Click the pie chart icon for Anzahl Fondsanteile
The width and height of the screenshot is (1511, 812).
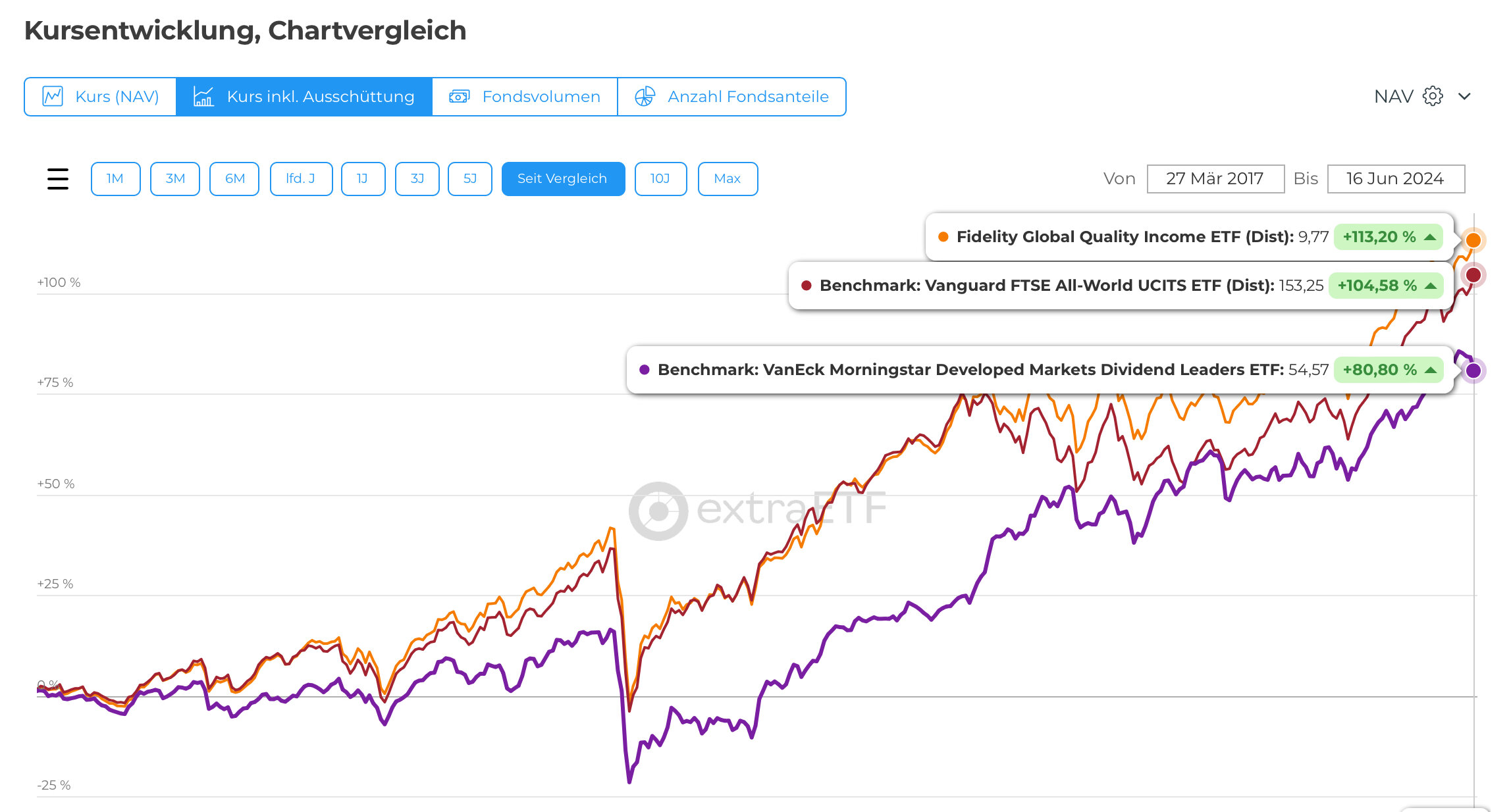[645, 97]
